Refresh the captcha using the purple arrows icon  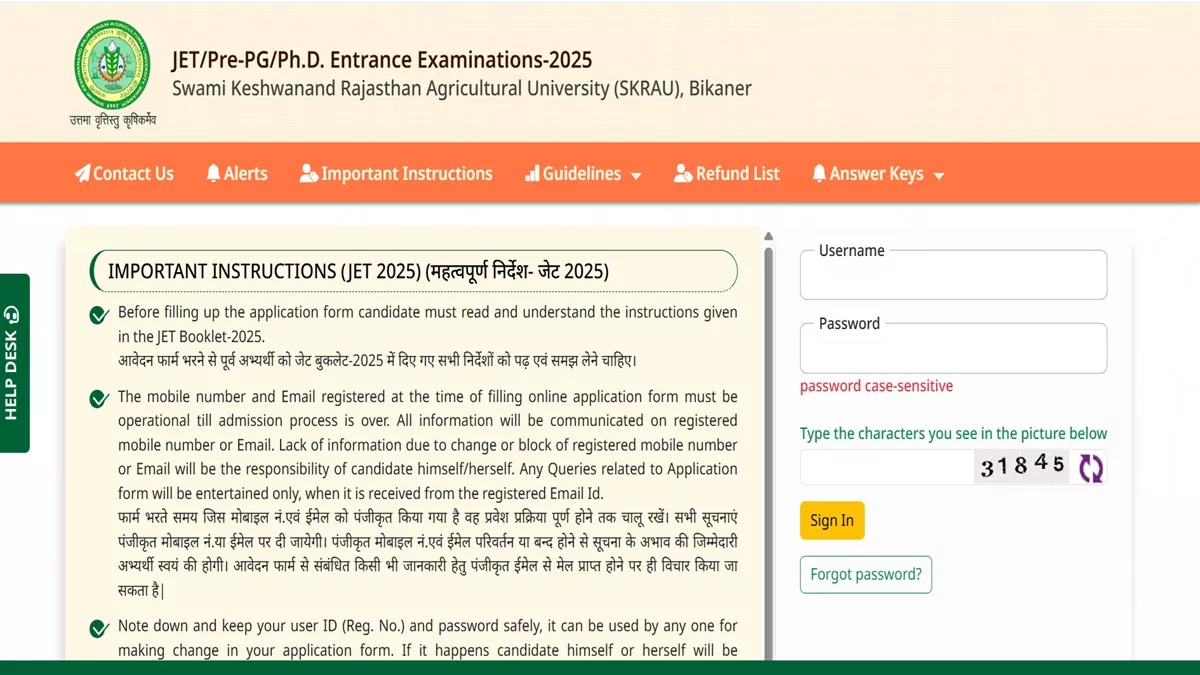click(1090, 467)
